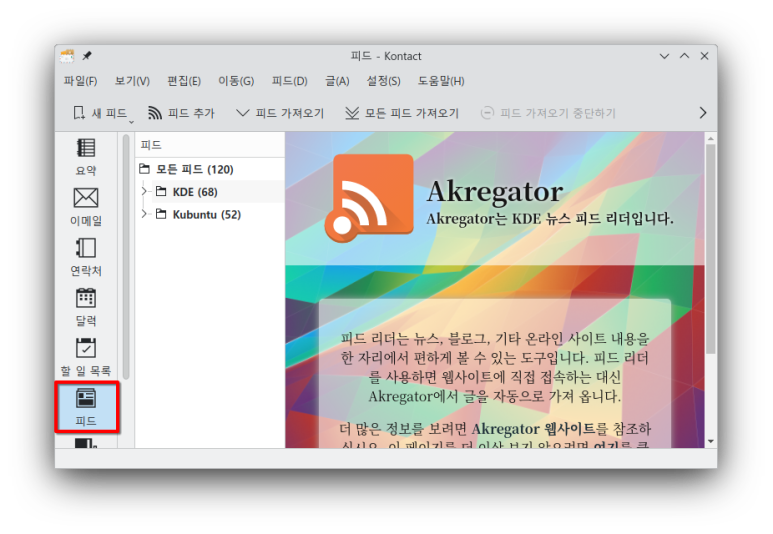This screenshot has height=534, width=773.
Task: Click 피드 추가 RSS toolbar button
Action: coord(182,113)
